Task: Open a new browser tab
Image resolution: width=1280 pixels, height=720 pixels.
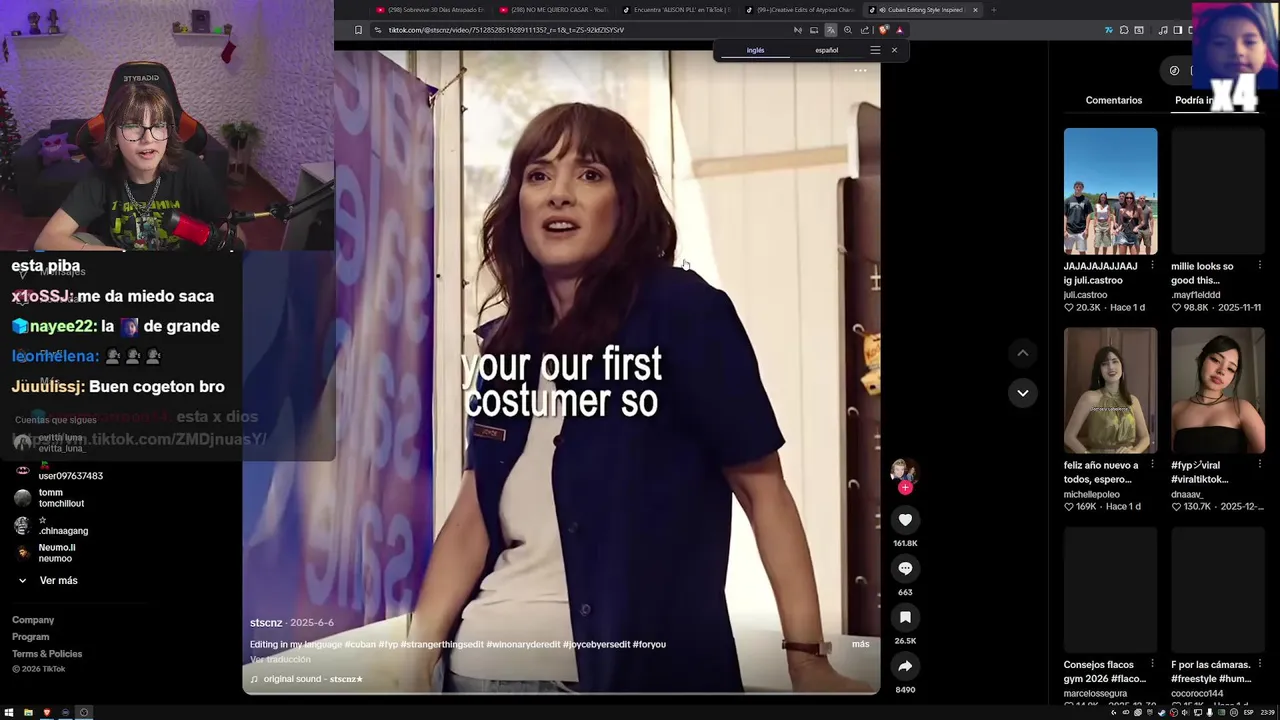Action: click(993, 10)
